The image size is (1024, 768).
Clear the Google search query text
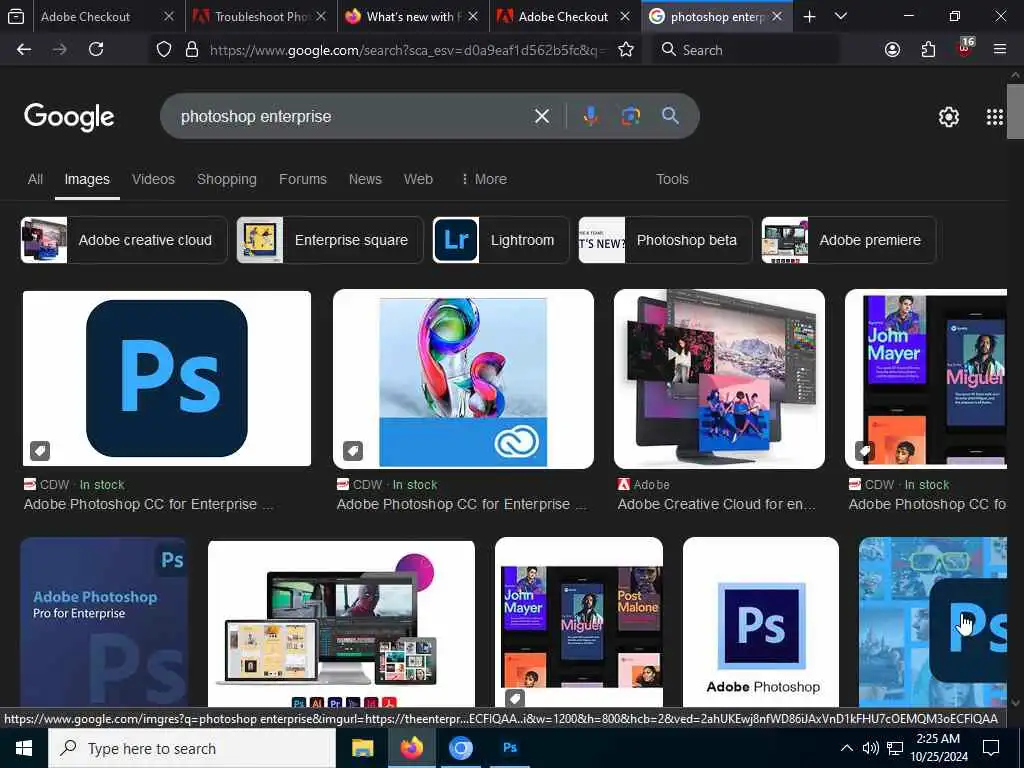click(541, 116)
